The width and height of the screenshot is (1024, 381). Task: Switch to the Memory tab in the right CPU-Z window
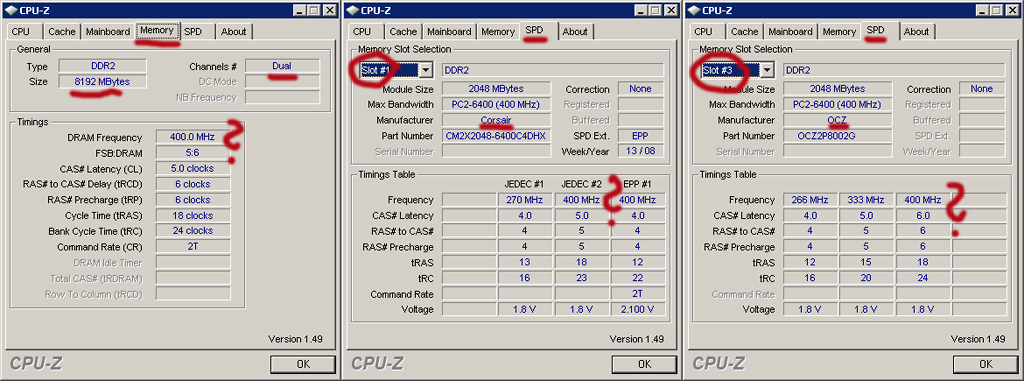[840, 31]
